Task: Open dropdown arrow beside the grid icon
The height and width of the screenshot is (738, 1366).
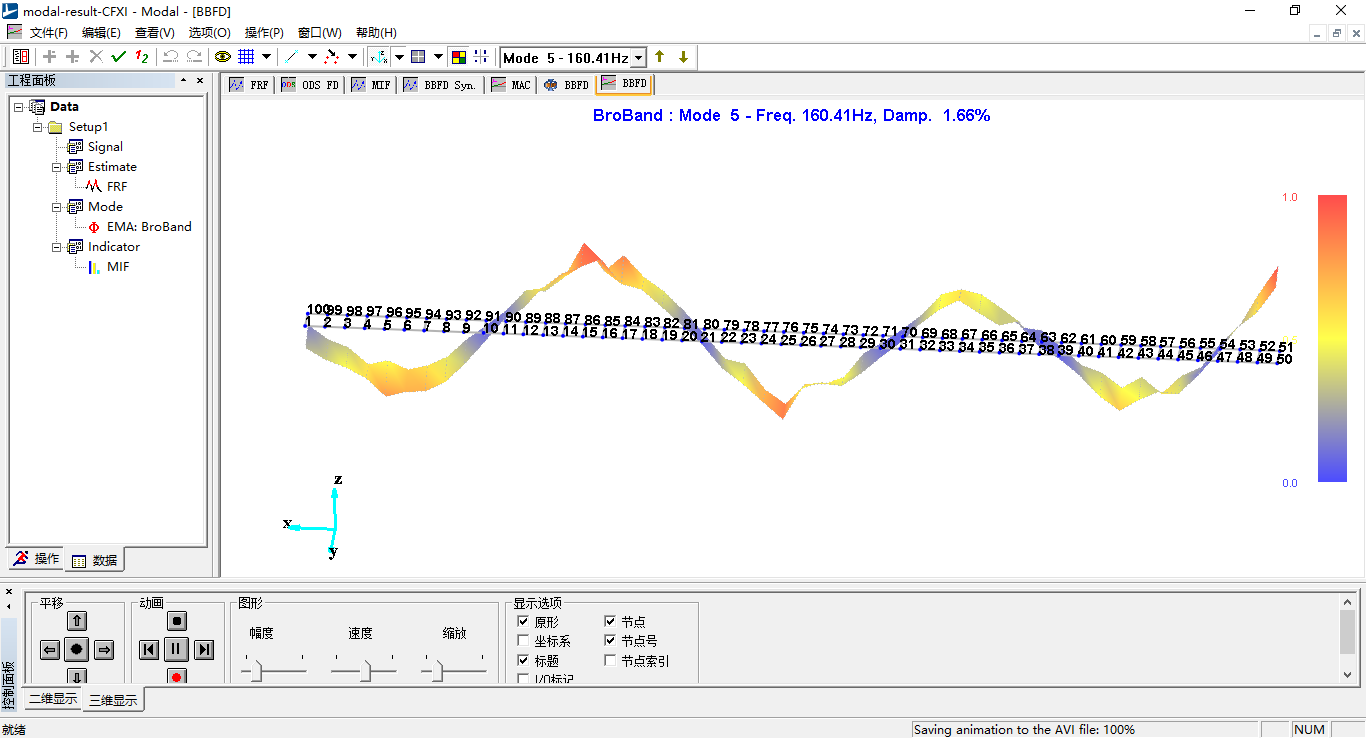Action: [x=266, y=57]
